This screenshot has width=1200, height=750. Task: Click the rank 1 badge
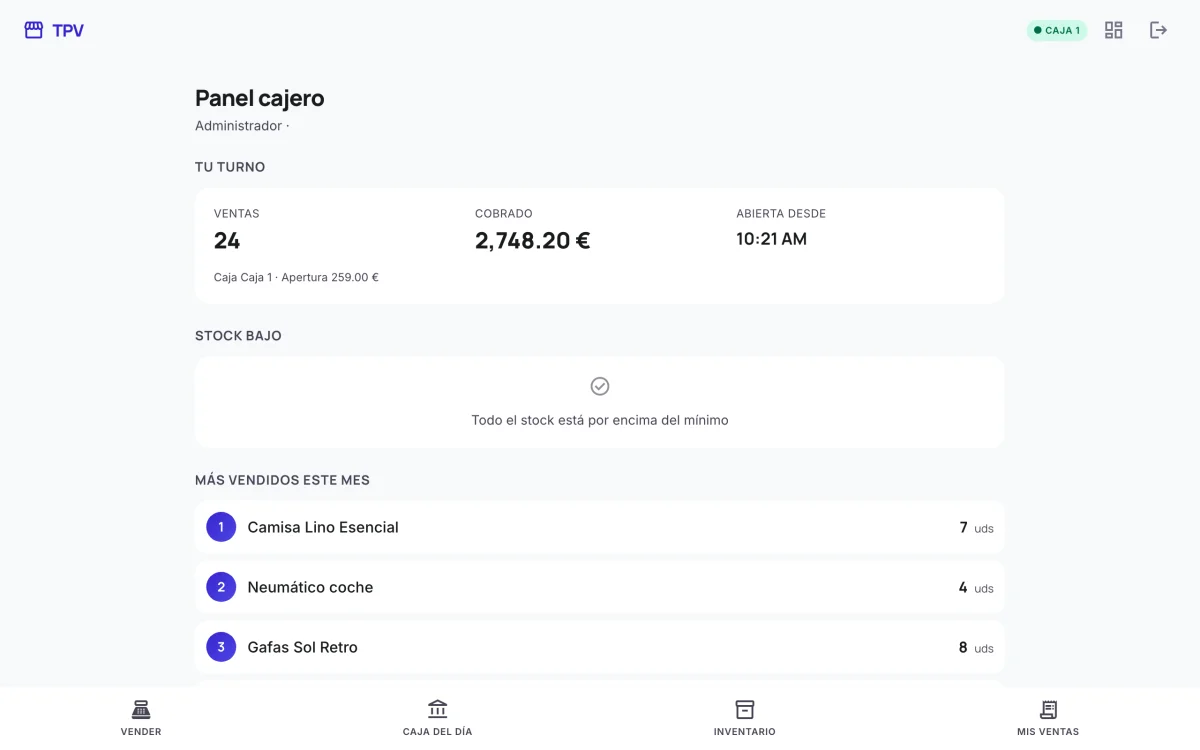[221, 527]
